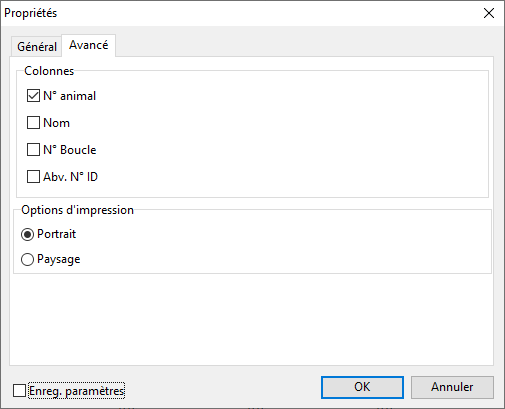505x409 pixels.
Task: Click the Propriétés title bar text
Action: click(x=31, y=13)
